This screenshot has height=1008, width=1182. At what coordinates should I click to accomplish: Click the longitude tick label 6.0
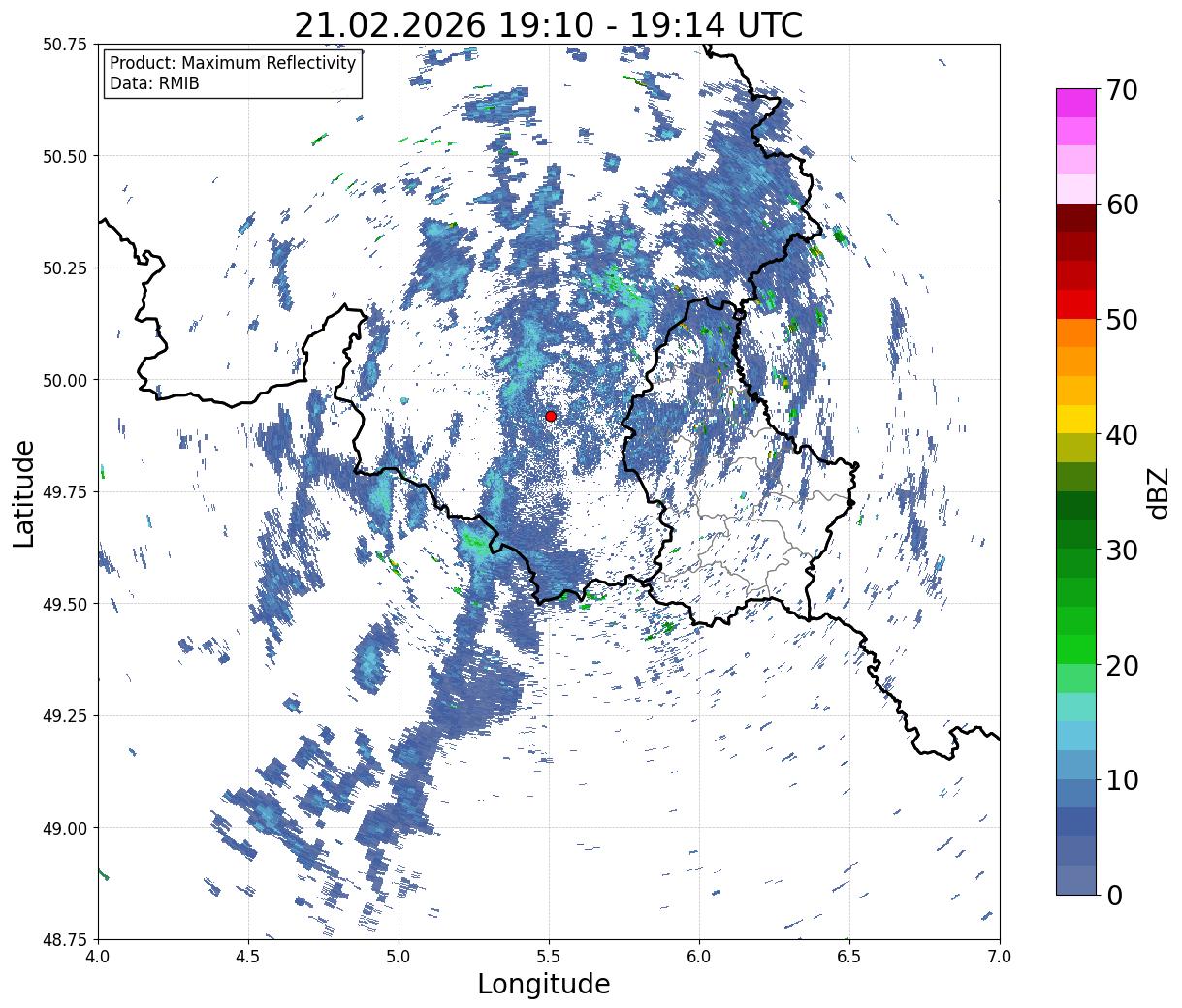click(x=699, y=956)
